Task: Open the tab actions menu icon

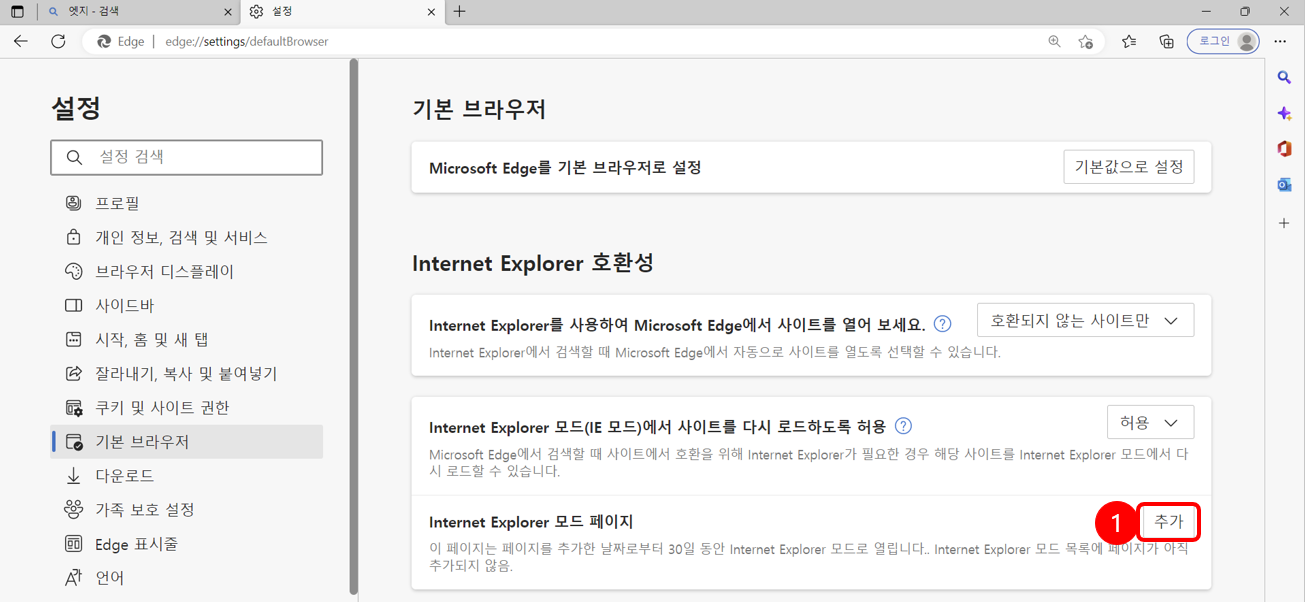Action: tap(17, 12)
